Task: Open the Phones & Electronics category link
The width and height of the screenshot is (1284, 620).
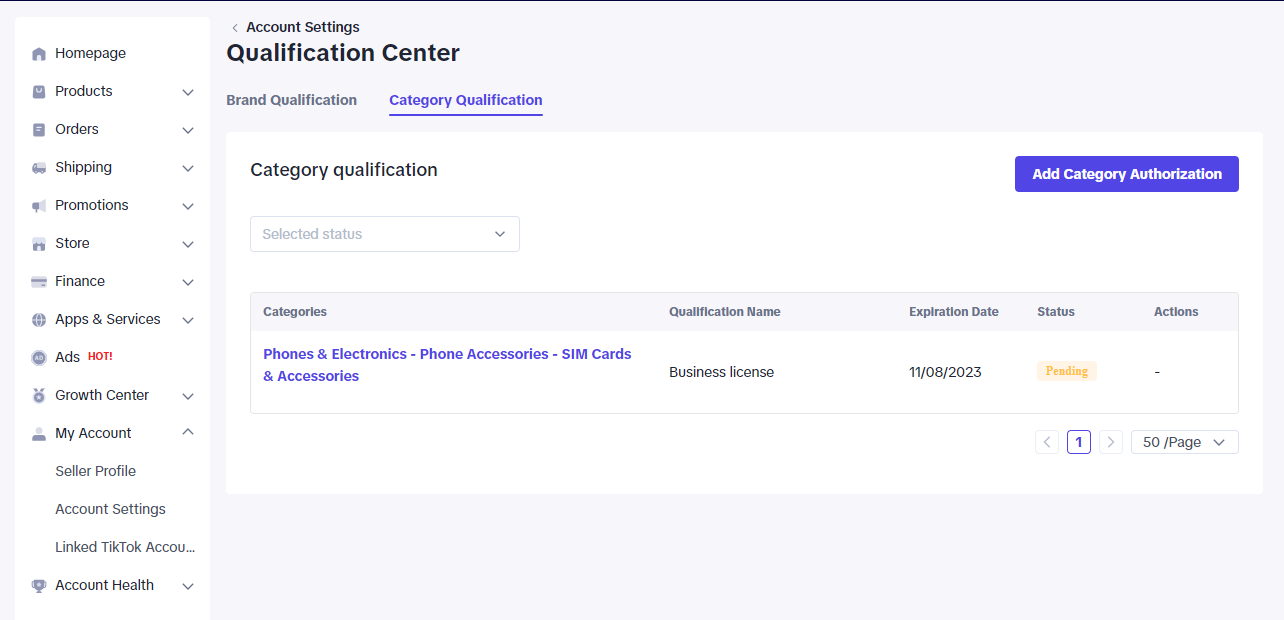Action: coord(447,365)
